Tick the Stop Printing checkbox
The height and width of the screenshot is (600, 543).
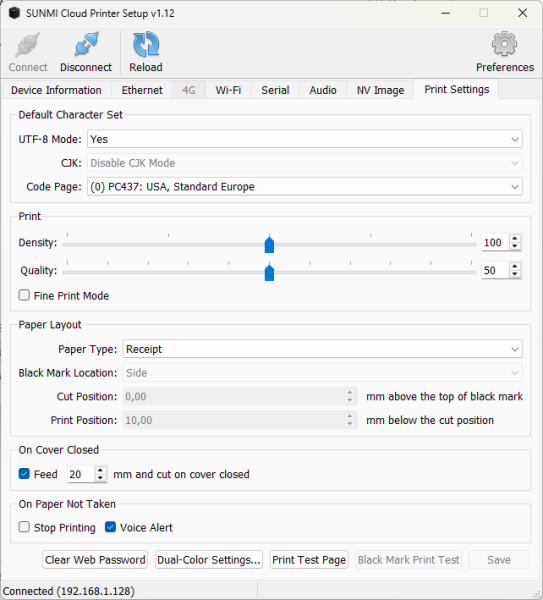click(x=24, y=527)
